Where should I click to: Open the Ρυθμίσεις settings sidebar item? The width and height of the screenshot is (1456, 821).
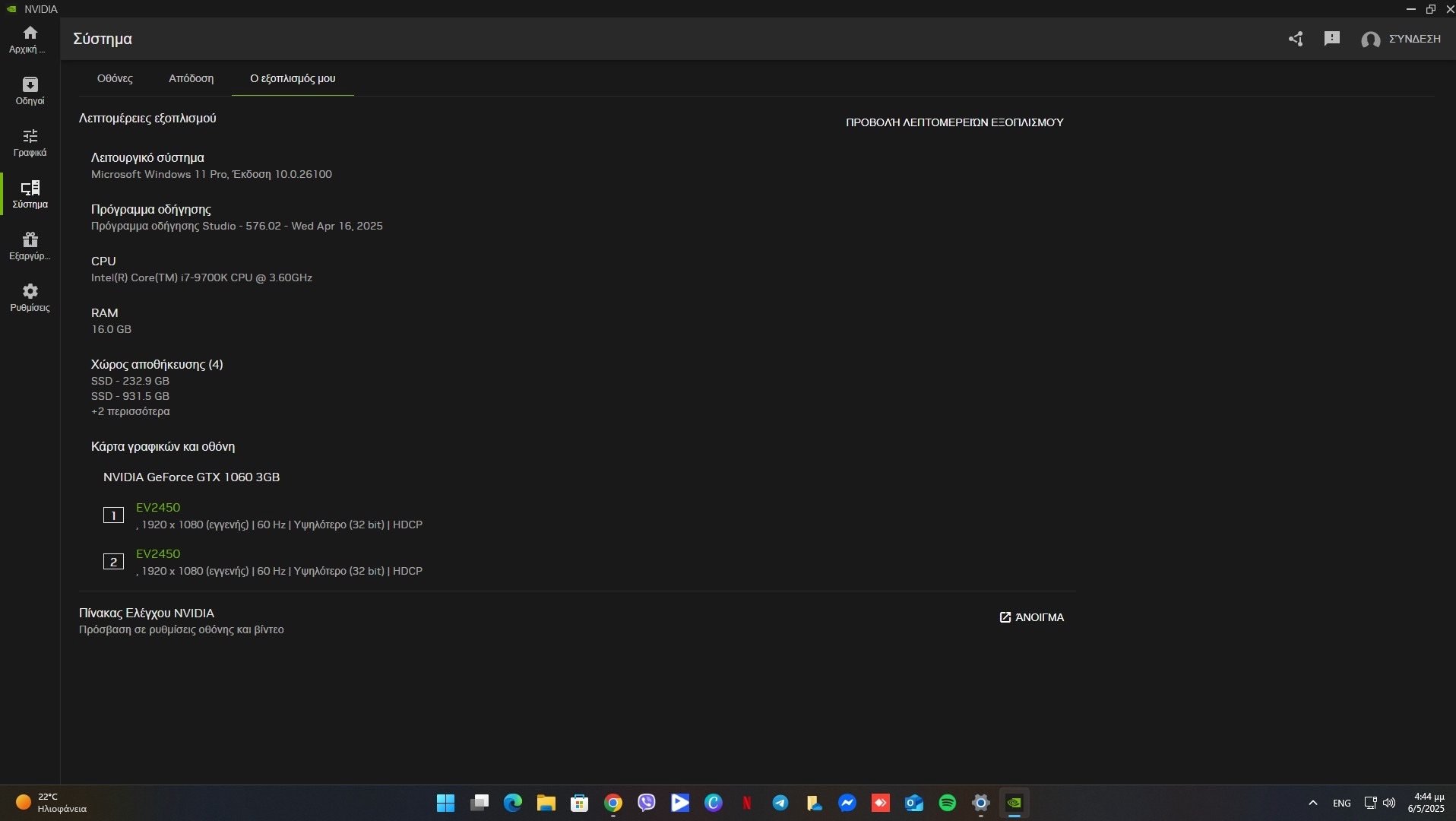30,298
